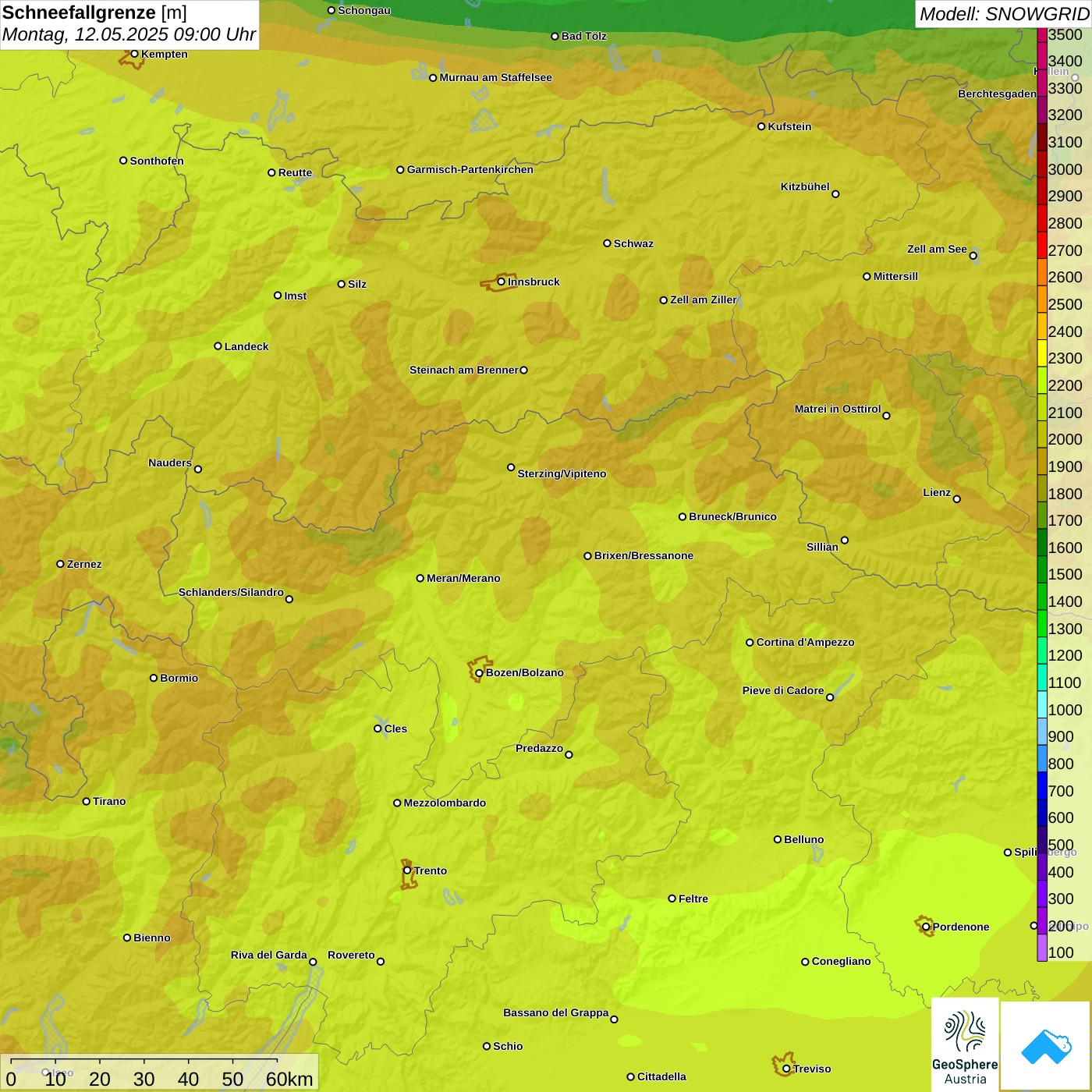Click the 1500 legend value
This screenshot has width=1092, height=1092.
pyautogui.click(x=1065, y=574)
